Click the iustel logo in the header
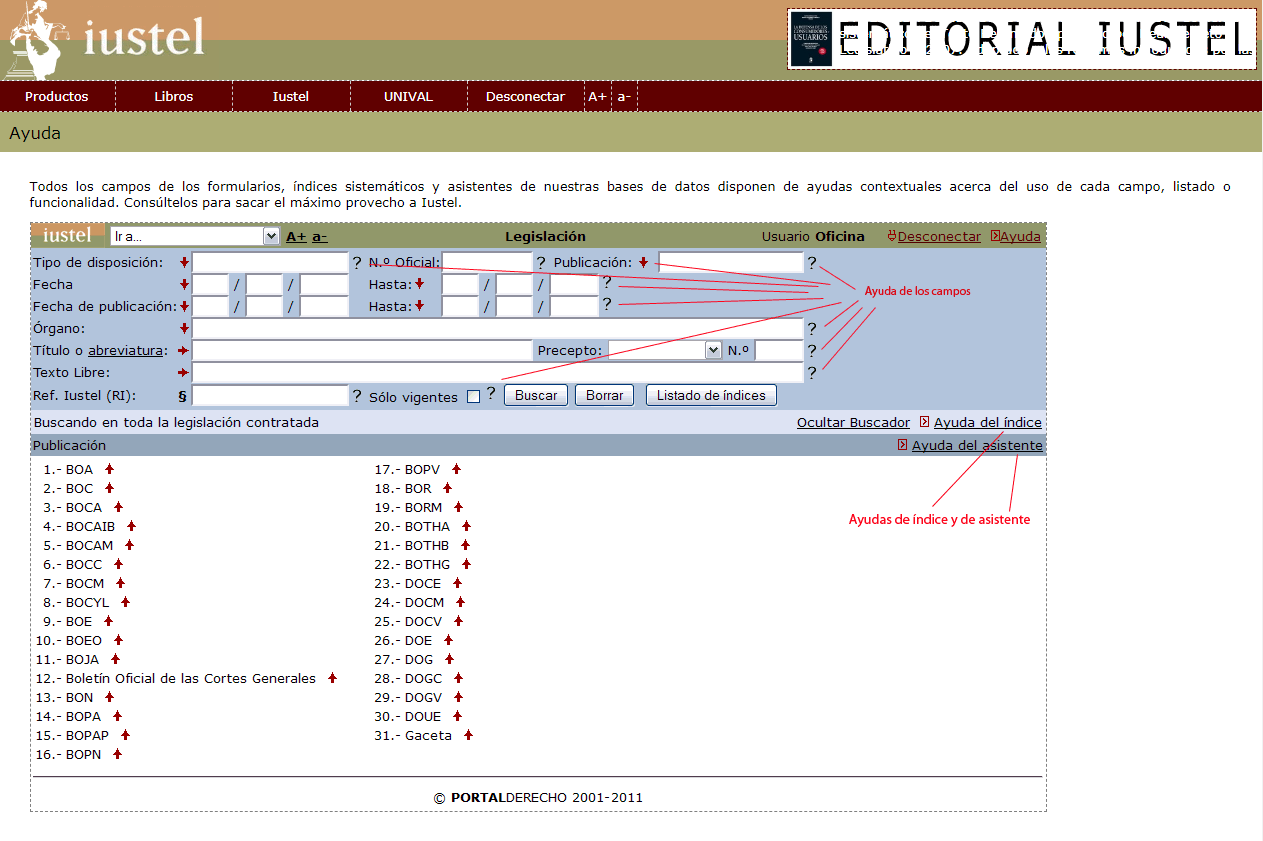The height and width of the screenshot is (841, 1263). [x=105, y=40]
